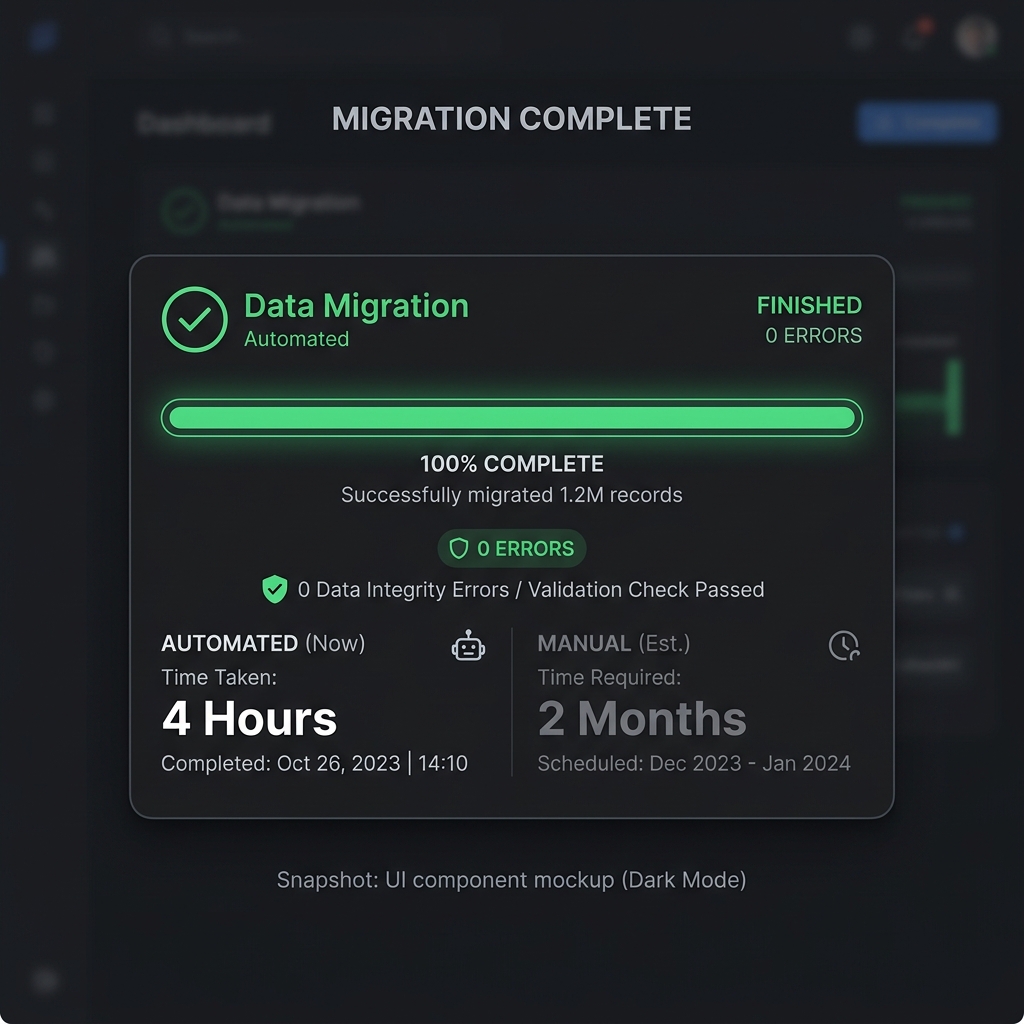Click the 'Time Taken:' label
Image resolution: width=1024 pixels, height=1024 pixels.
tap(219, 677)
